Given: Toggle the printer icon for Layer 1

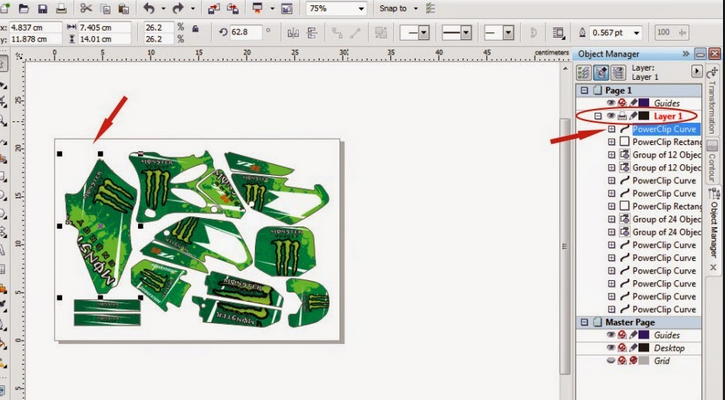Looking at the screenshot, I should tap(622, 116).
